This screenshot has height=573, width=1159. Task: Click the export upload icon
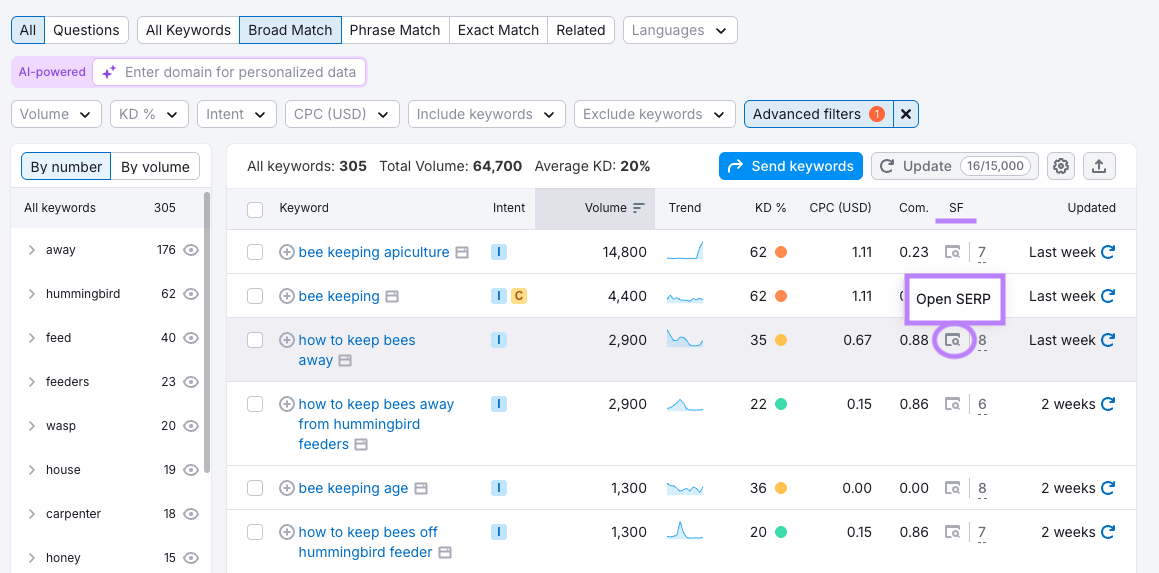(1099, 166)
